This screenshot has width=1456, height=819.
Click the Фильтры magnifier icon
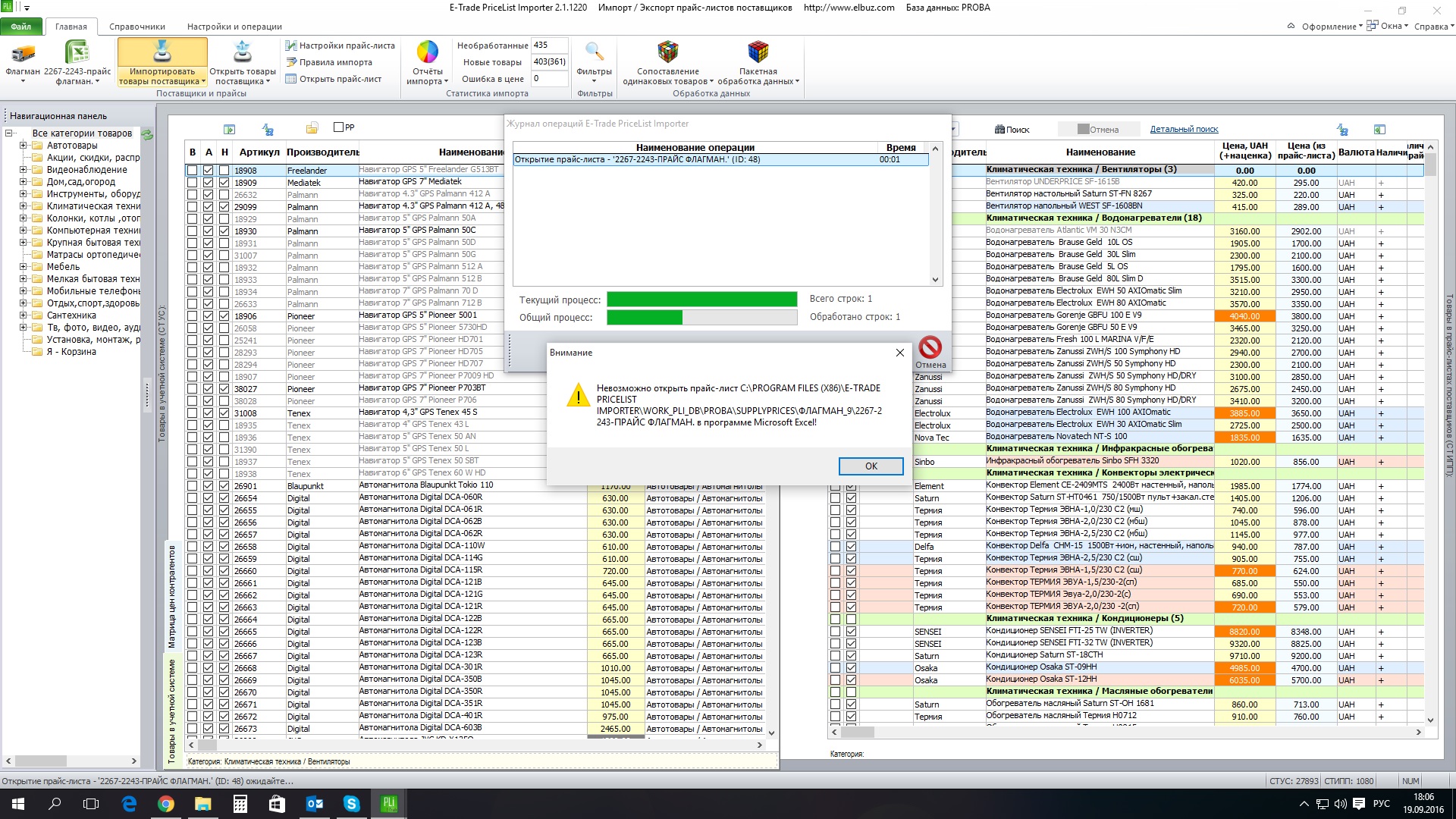(595, 52)
